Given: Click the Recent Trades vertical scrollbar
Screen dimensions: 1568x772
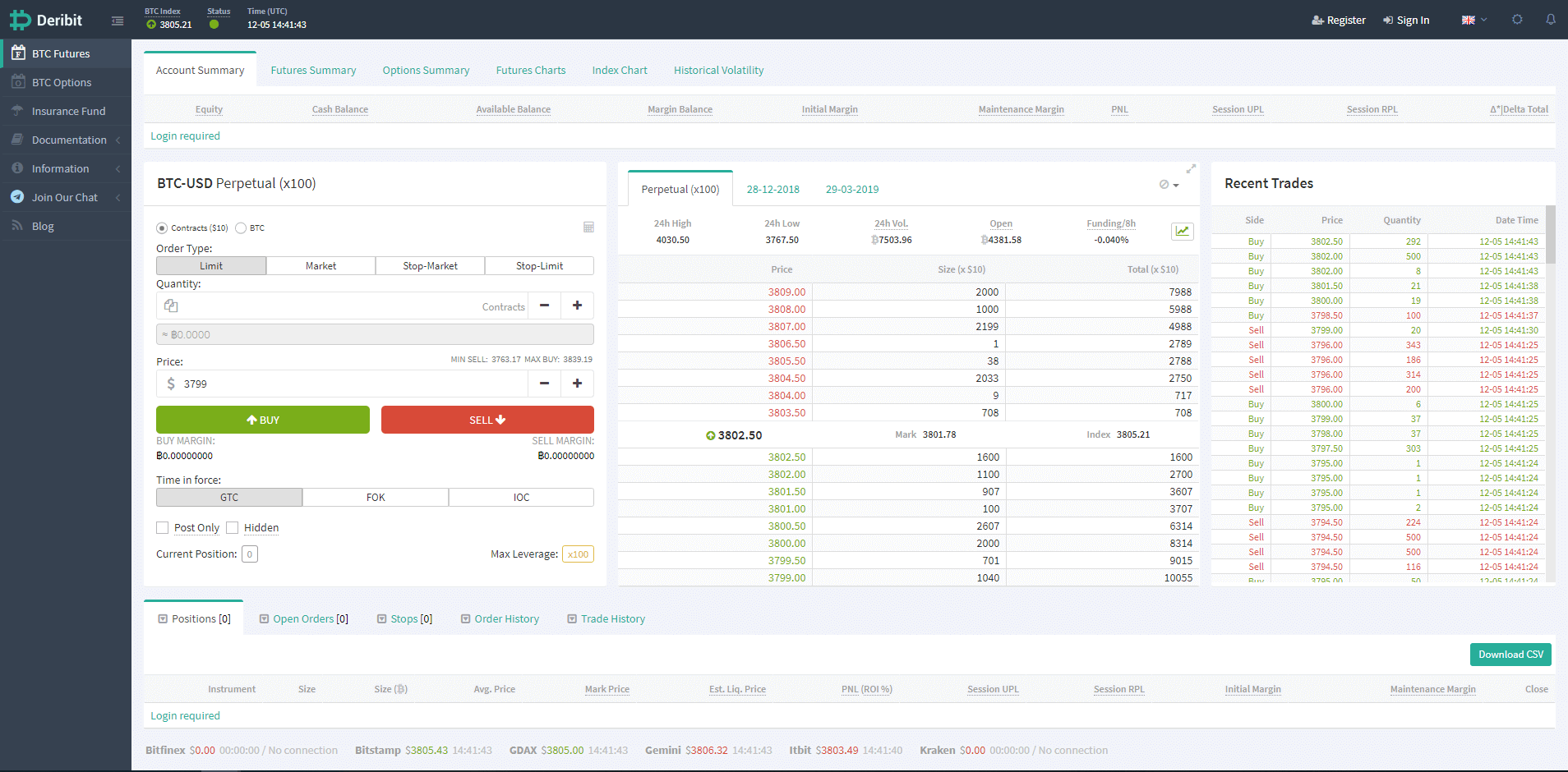Looking at the screenshot, I should click(x=1550, y=235).
